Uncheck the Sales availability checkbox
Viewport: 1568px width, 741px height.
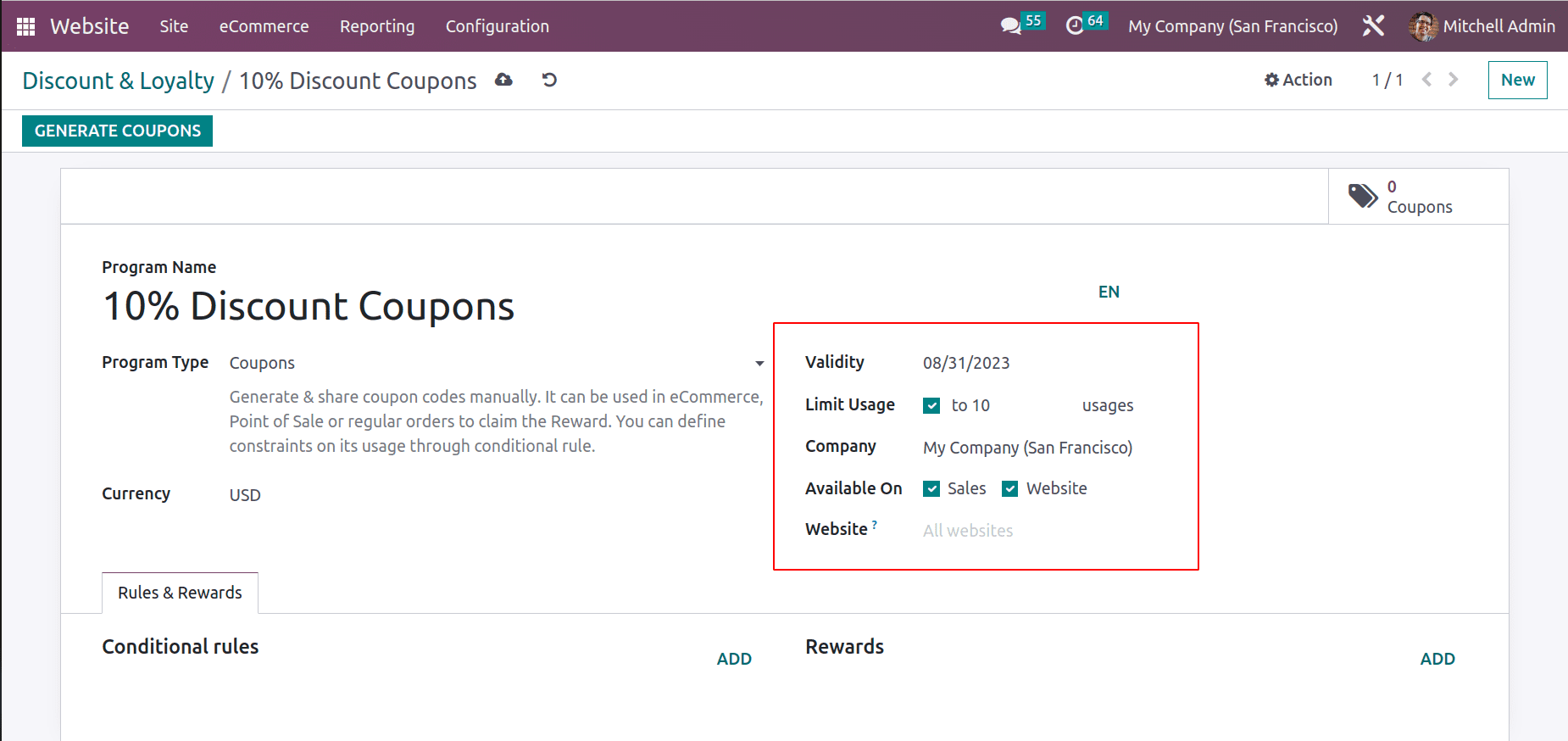click(931, 488)
